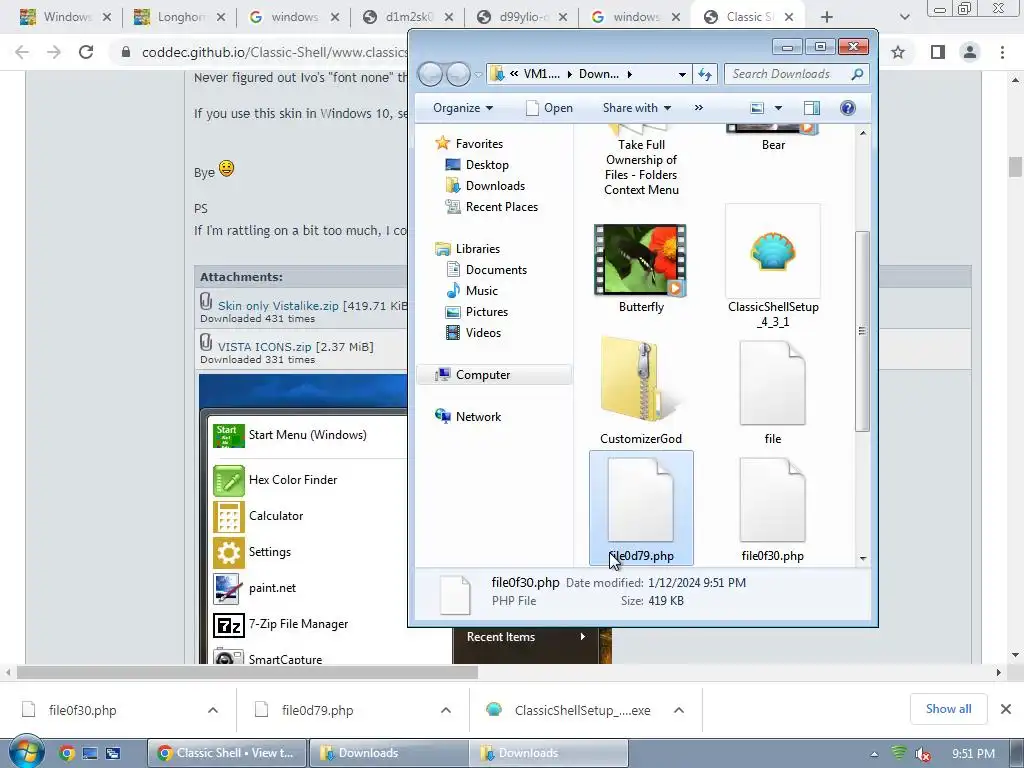
Task: Open the views dropdown arrow
Action: pyautogui.click(x=778, y=108)
